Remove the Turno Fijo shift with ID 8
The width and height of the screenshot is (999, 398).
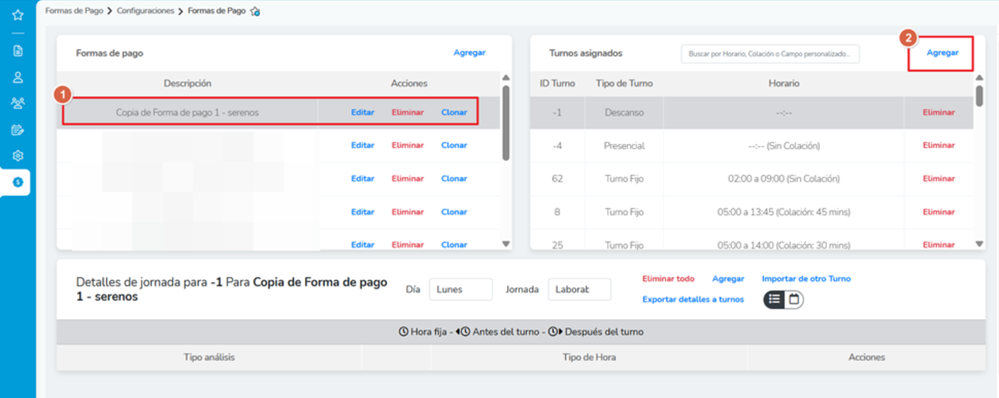click(938, 212)
